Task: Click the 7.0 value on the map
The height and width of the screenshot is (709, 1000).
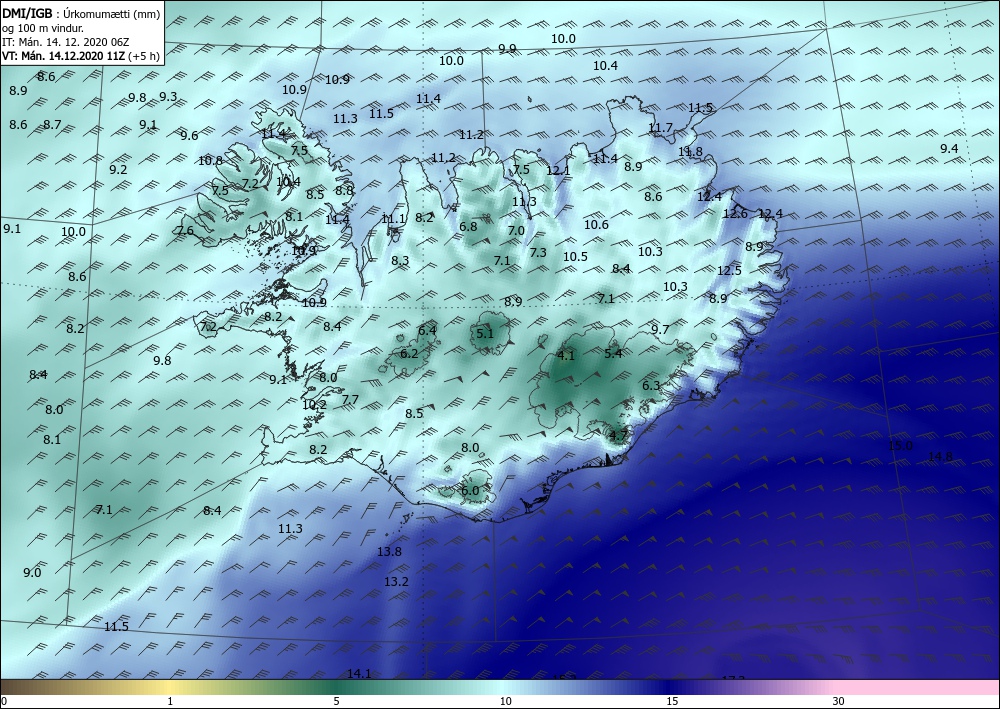Action: (516, 231)
